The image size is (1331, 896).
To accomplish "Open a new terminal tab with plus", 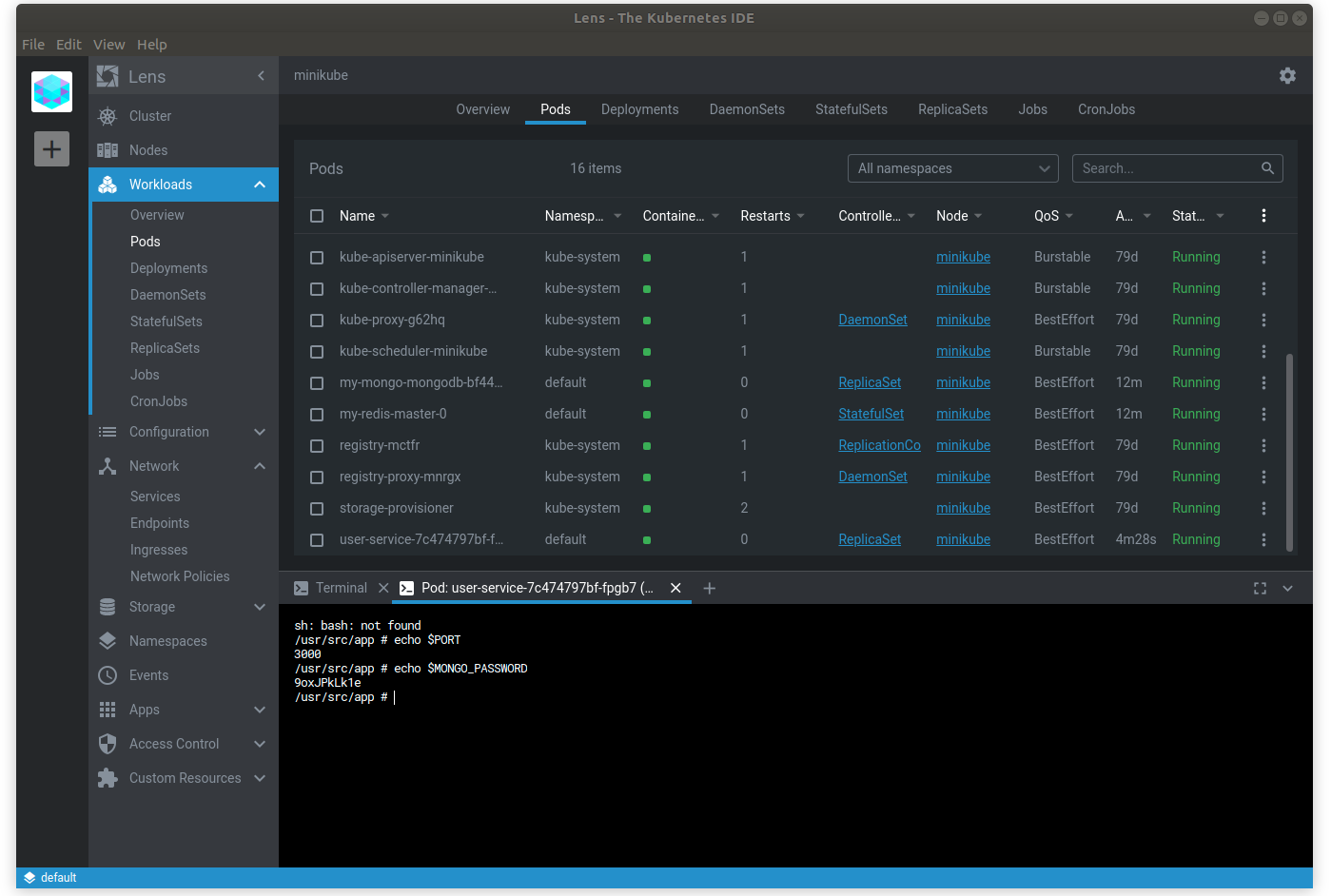I will pos(709,588).
